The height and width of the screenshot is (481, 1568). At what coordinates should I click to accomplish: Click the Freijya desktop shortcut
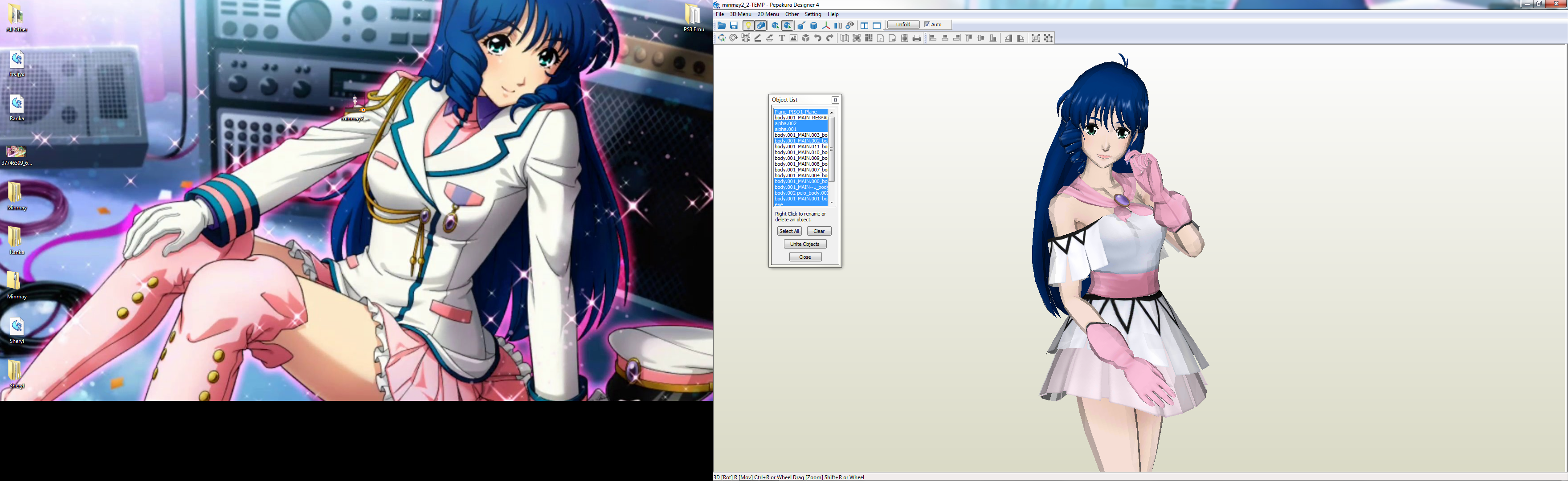coord(16,63)
